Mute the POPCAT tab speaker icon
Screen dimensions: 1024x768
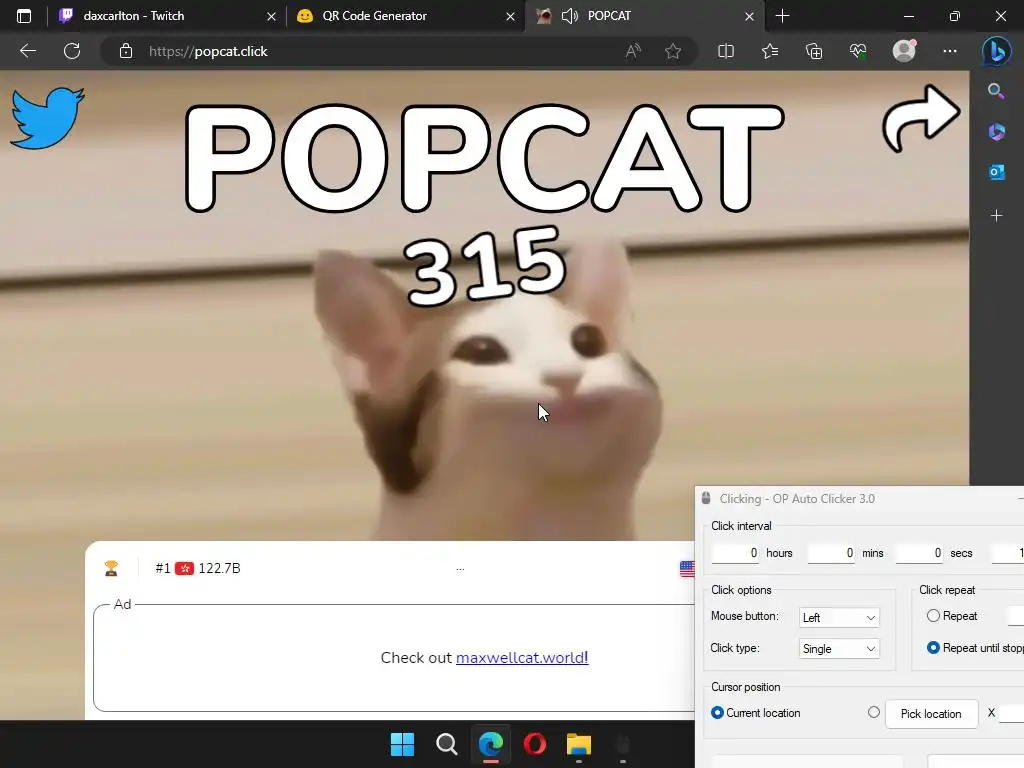click(x=570, y=16)
